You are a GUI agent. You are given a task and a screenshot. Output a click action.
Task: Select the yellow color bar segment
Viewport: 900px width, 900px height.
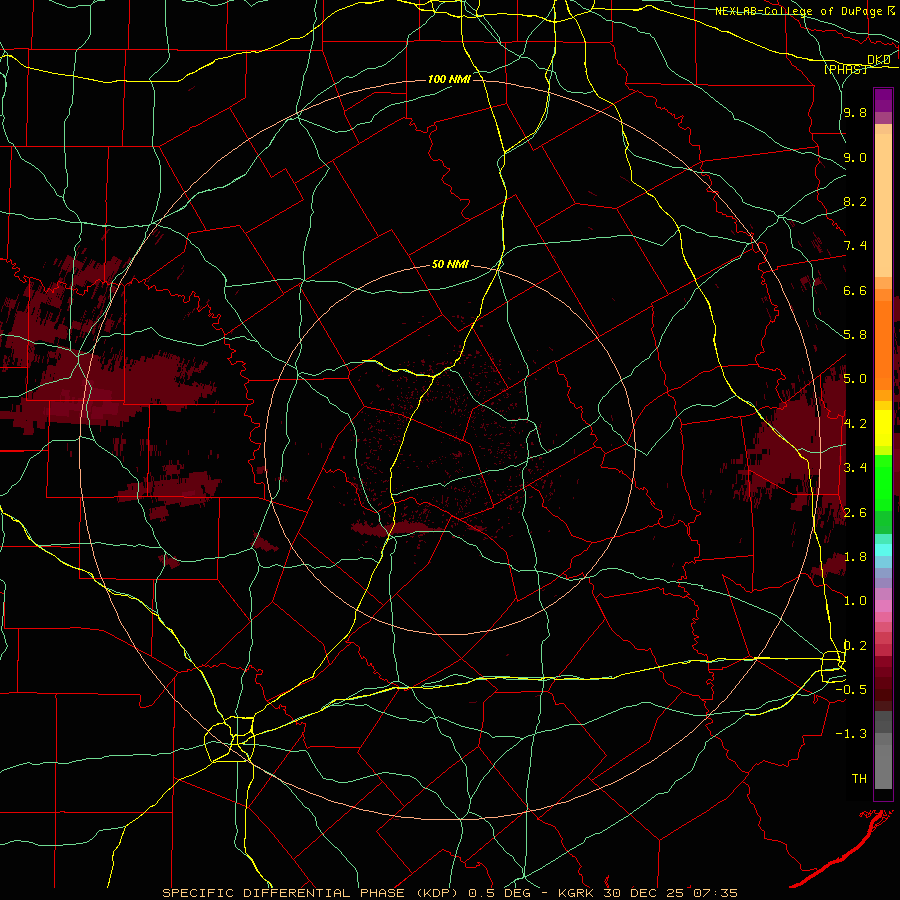pyautogui.click(x=883, y=428)
